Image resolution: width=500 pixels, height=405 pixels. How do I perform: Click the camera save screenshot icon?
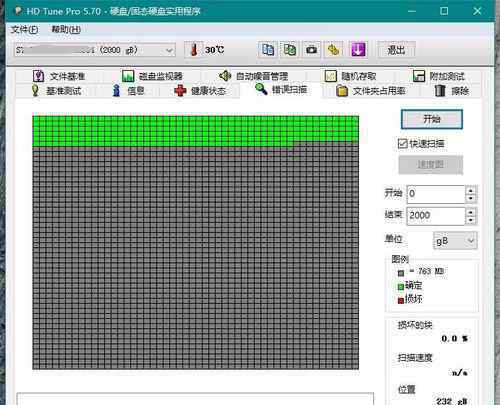pos(312,50)
